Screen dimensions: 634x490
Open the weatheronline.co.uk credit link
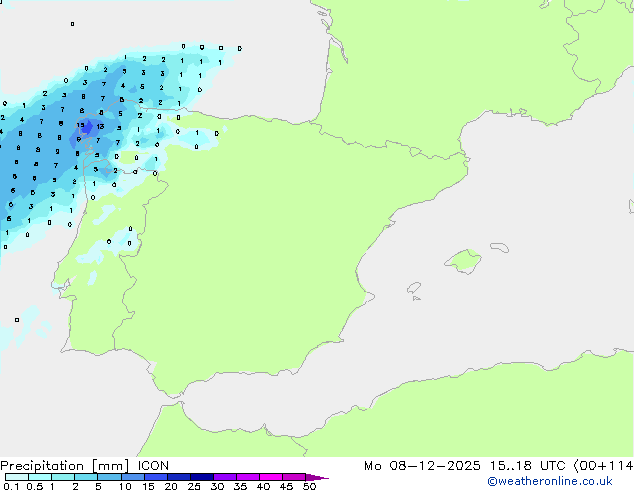pos(550,482)
